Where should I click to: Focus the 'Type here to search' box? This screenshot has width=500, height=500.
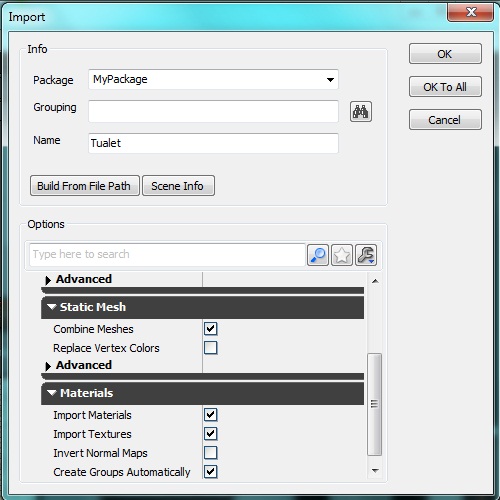point(167,255)
